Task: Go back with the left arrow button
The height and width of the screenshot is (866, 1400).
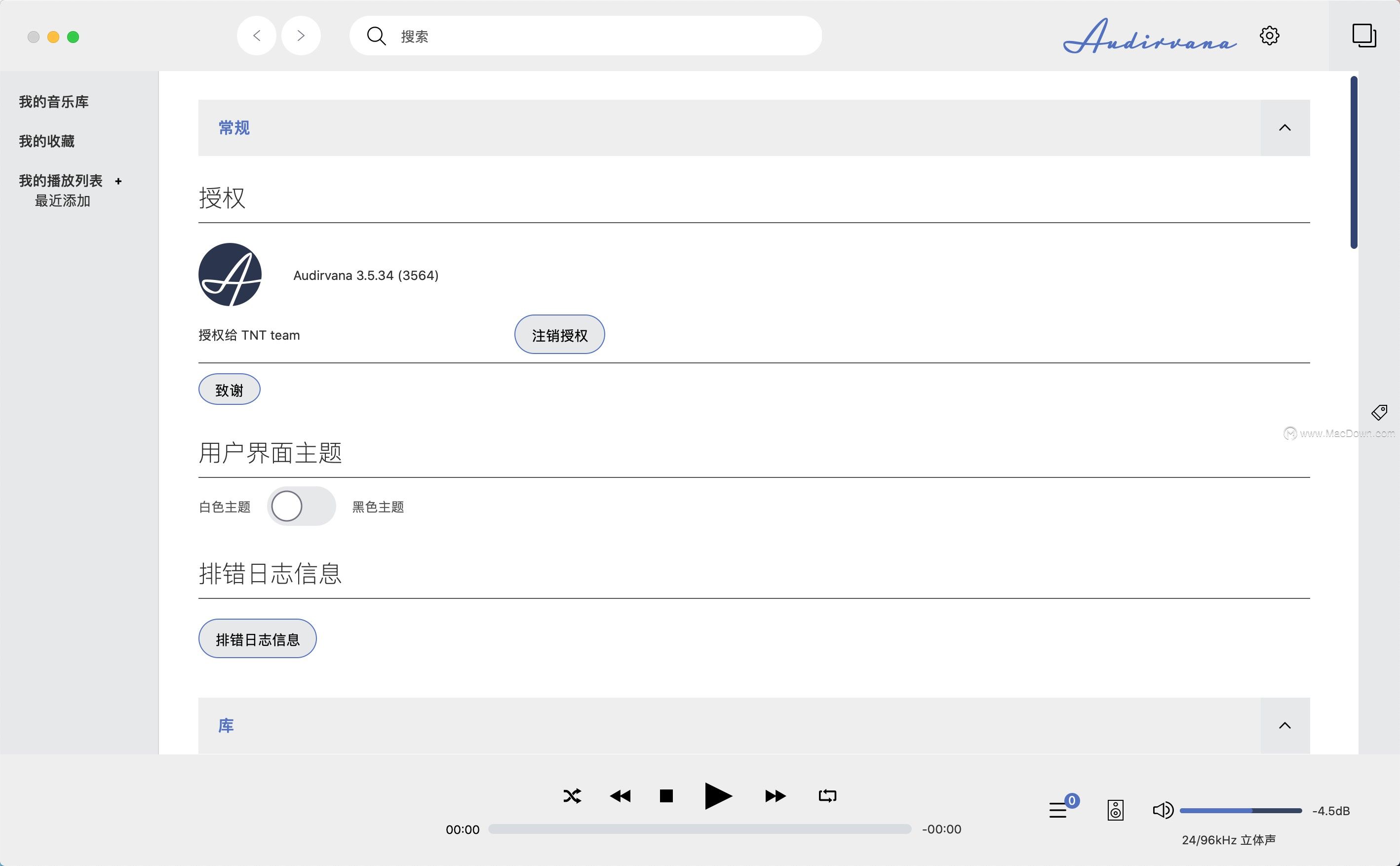Action: (x=257, y=36)
